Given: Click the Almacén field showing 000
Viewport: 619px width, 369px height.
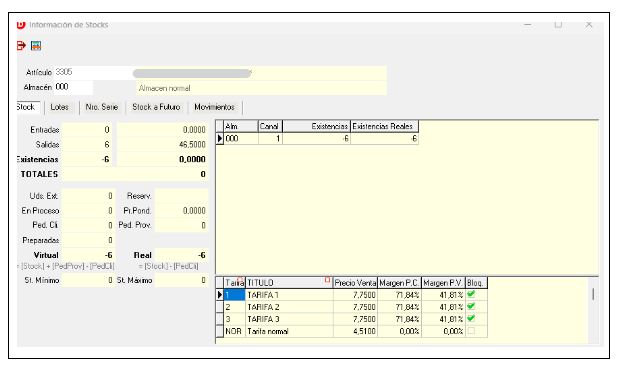Looking at the screenshot, I should [73, 87].
